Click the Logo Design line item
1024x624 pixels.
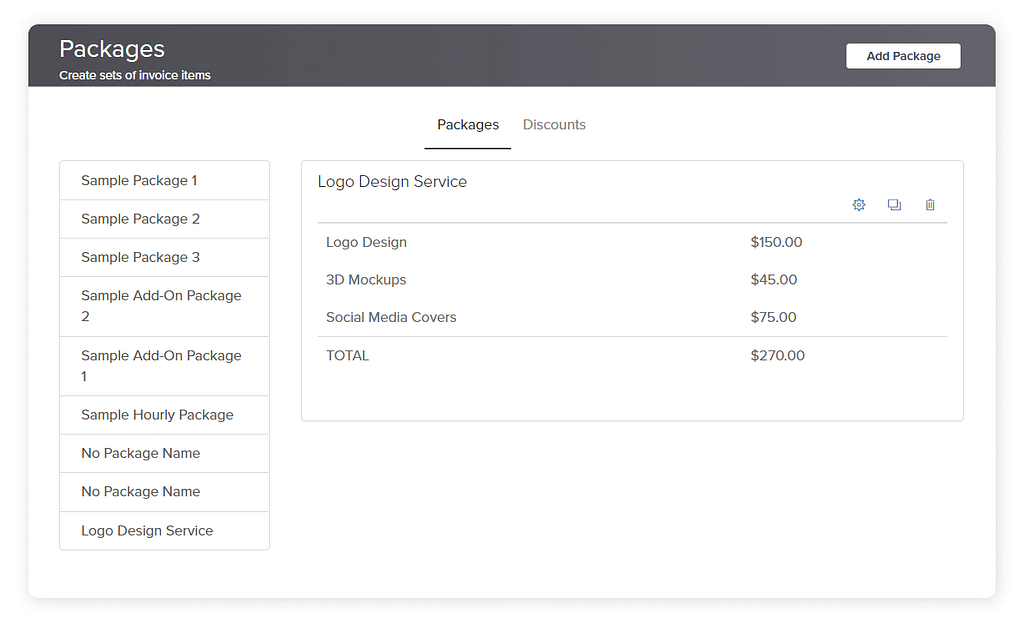(x=366, y=242)
